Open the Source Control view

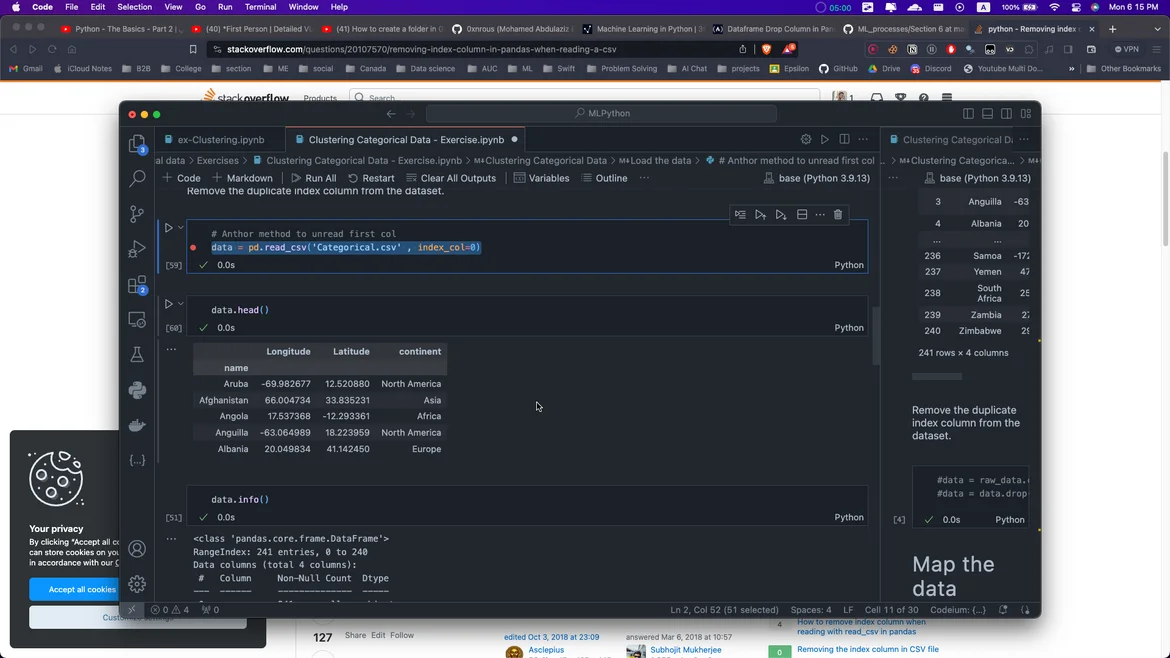(137, 214)
